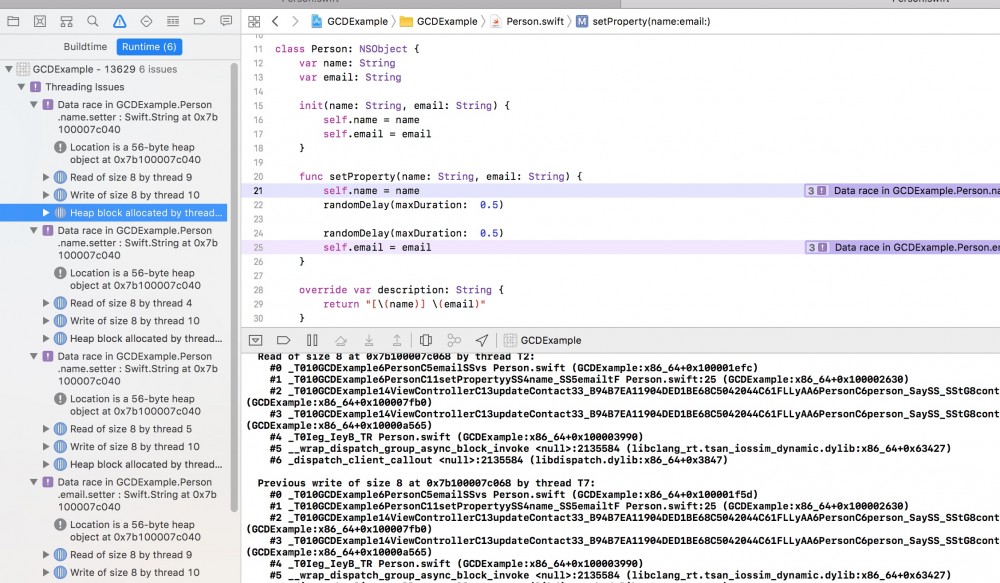Open the Test navigator diamond icon
Image resolution: width=1000 pixels, height=583 pixels.
pos(146,21)
